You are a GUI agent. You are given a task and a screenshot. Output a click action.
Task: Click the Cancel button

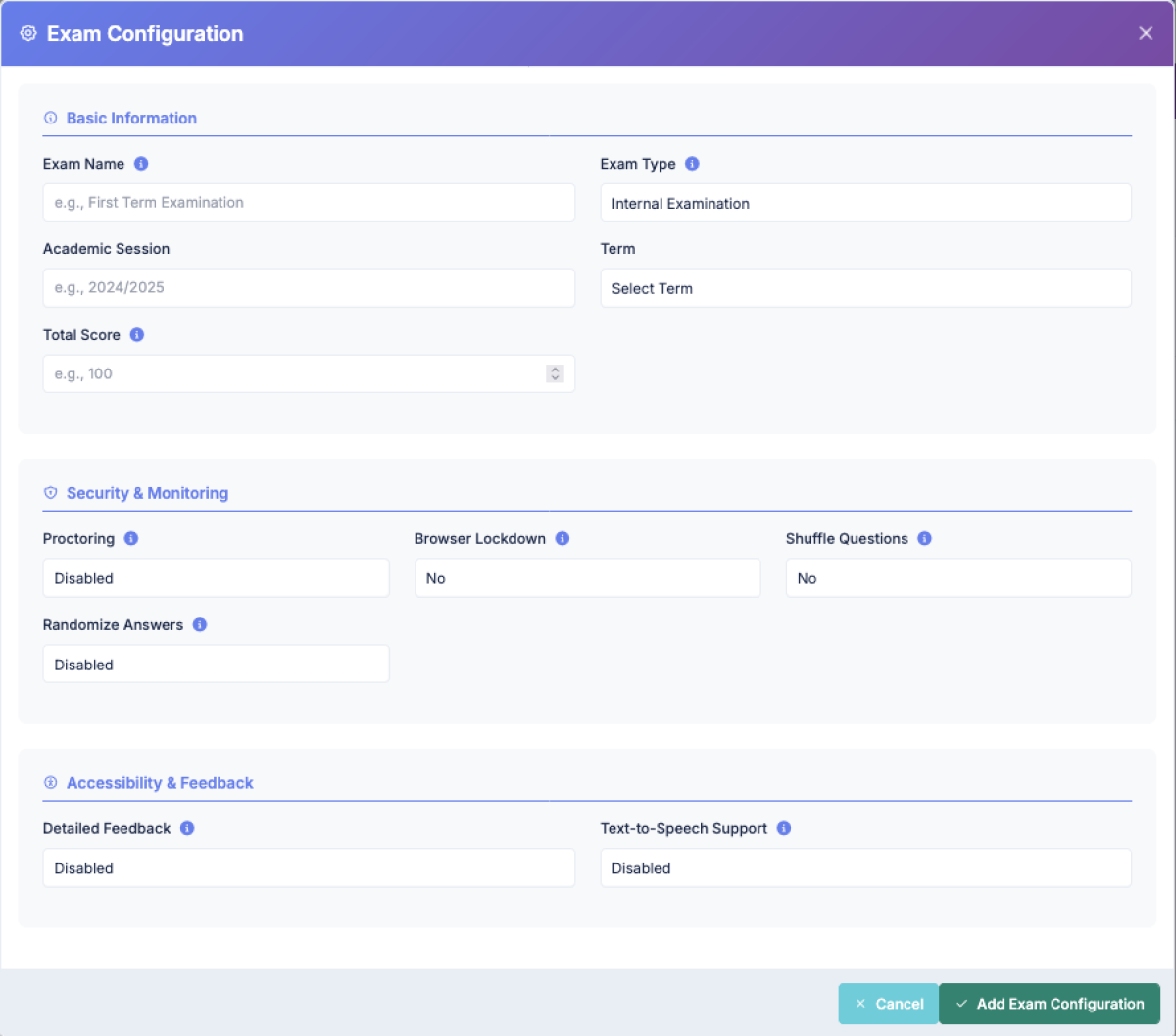tap(888, 1004)
